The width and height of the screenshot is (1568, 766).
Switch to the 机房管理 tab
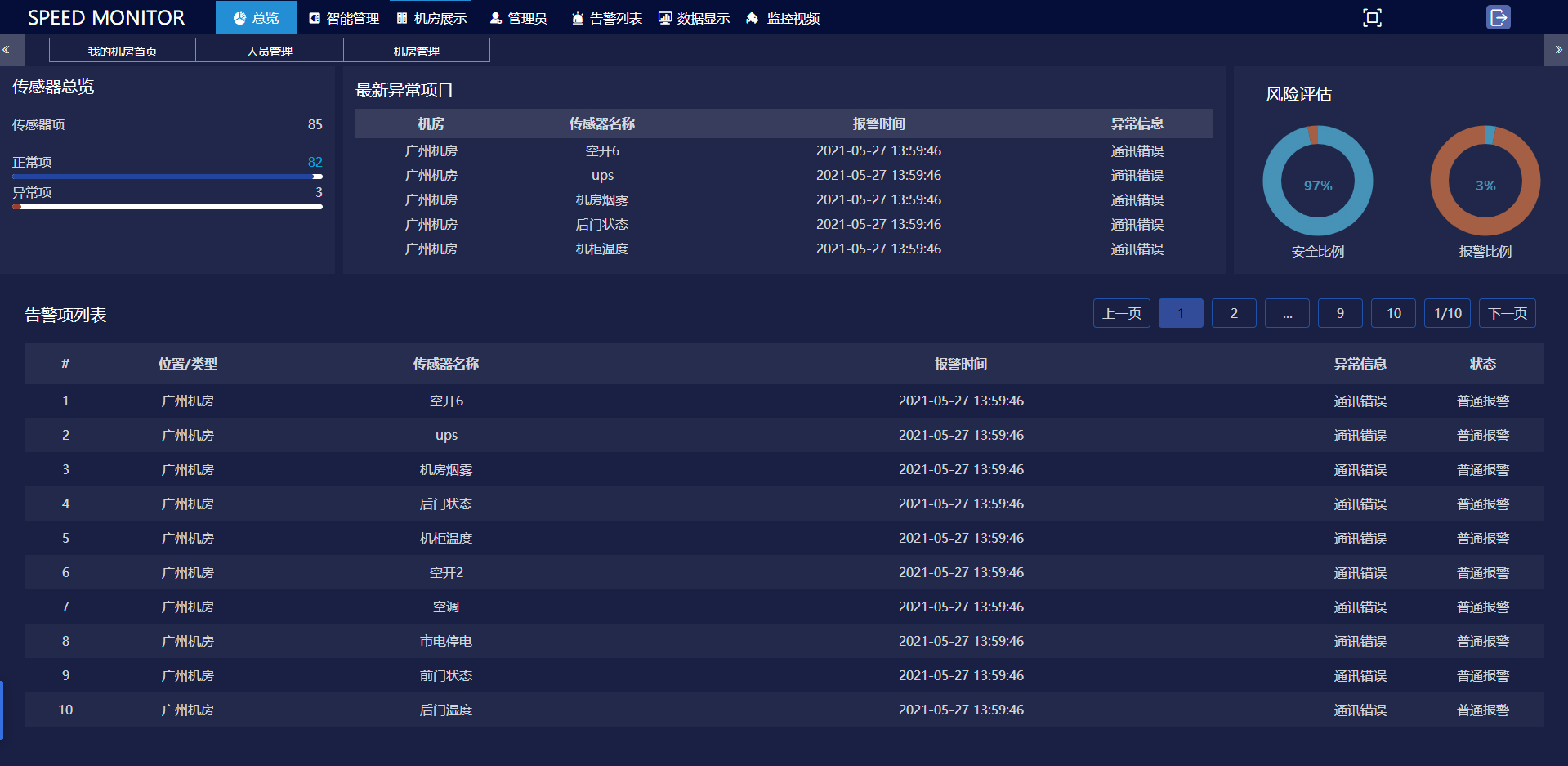417,51
